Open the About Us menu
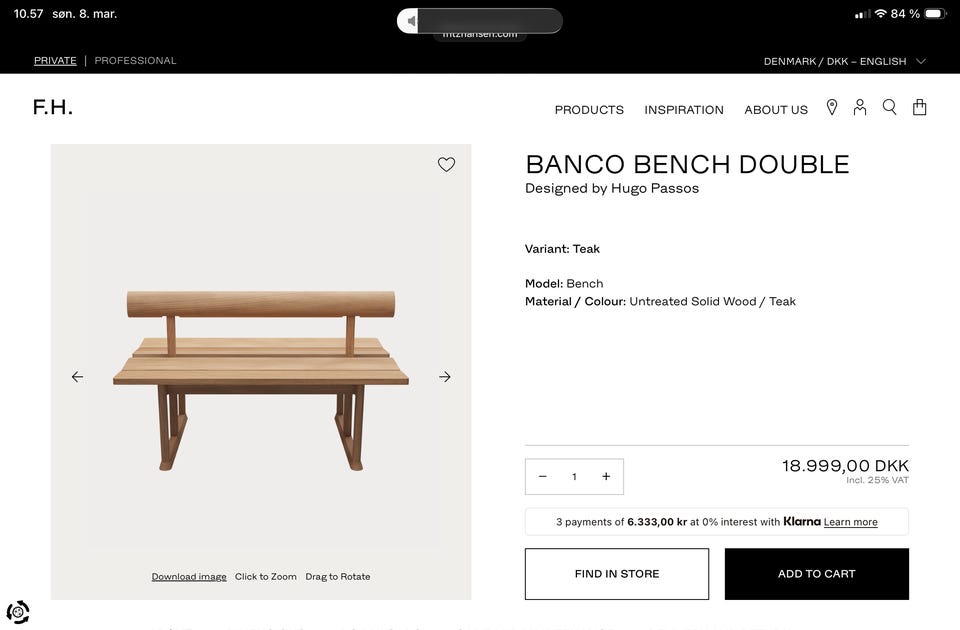 (776, 110)
